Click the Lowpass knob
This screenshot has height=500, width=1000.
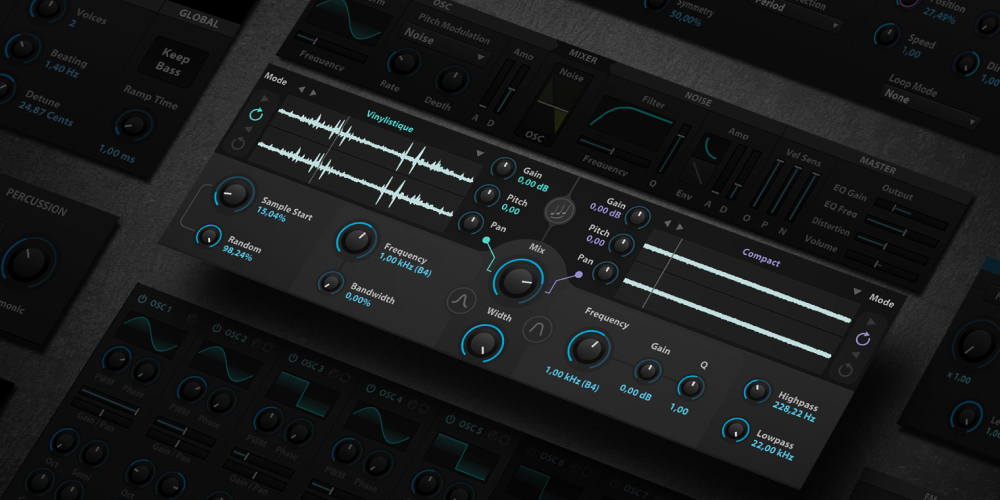click(735, 430)
